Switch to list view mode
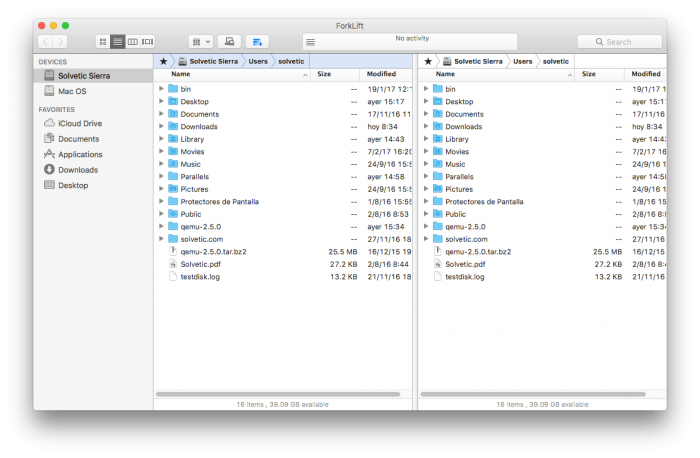The image size is (700, 458). point(117,42)
